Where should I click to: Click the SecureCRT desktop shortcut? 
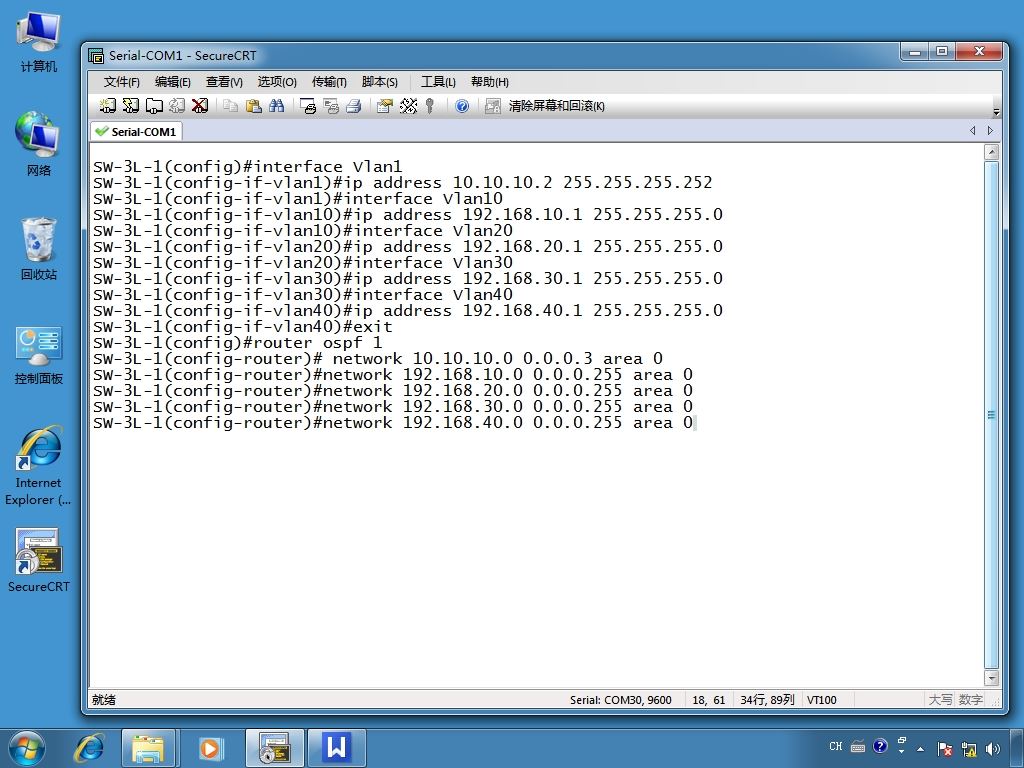(39, 560)
